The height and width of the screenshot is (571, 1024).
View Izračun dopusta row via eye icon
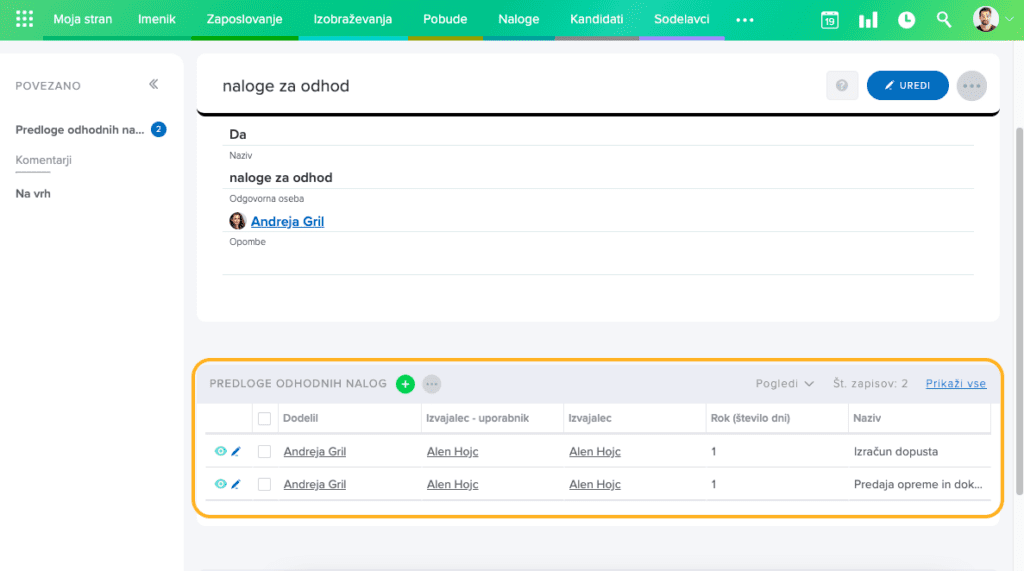point(221,452)
